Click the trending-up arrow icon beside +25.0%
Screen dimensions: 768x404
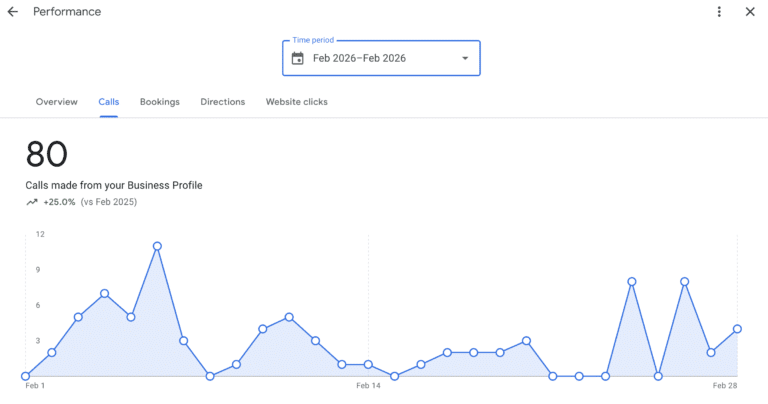(32, 202)
